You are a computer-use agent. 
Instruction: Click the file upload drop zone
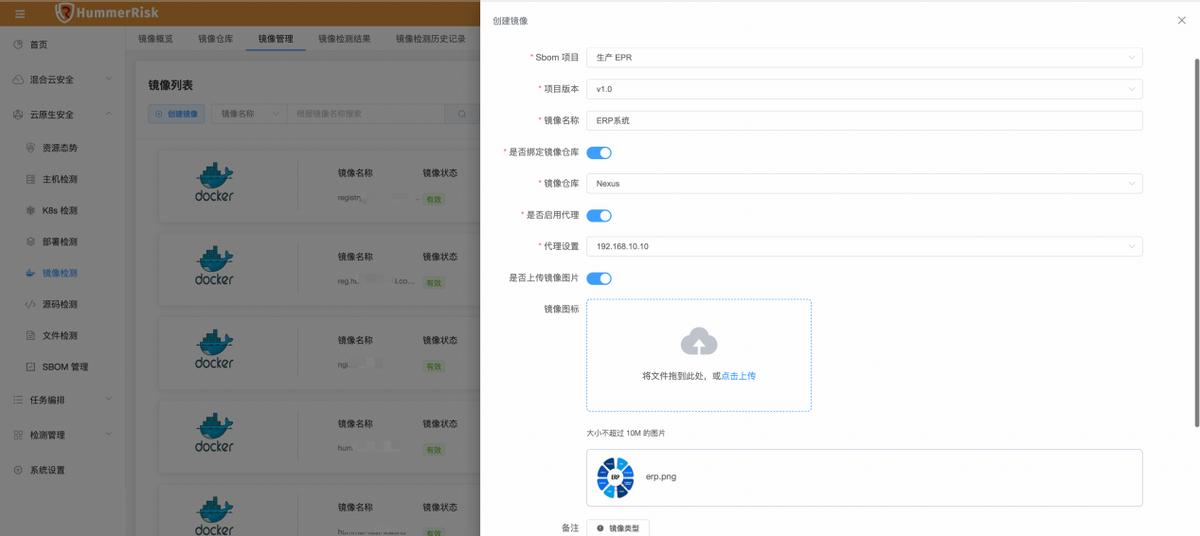699,355
